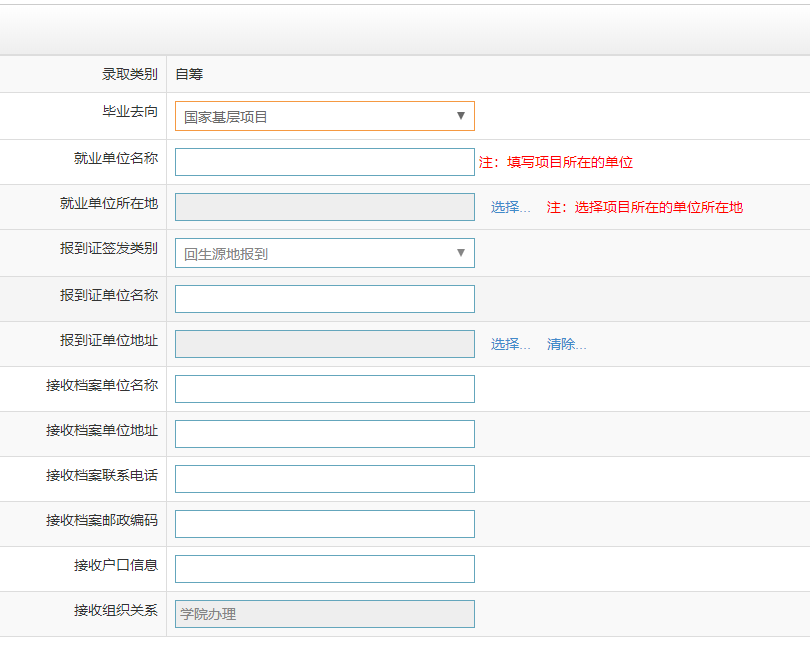Click the 报到证单位地址 greyed field
The image size is (810, 655).
pyautogui.click(x=324, y=344)
